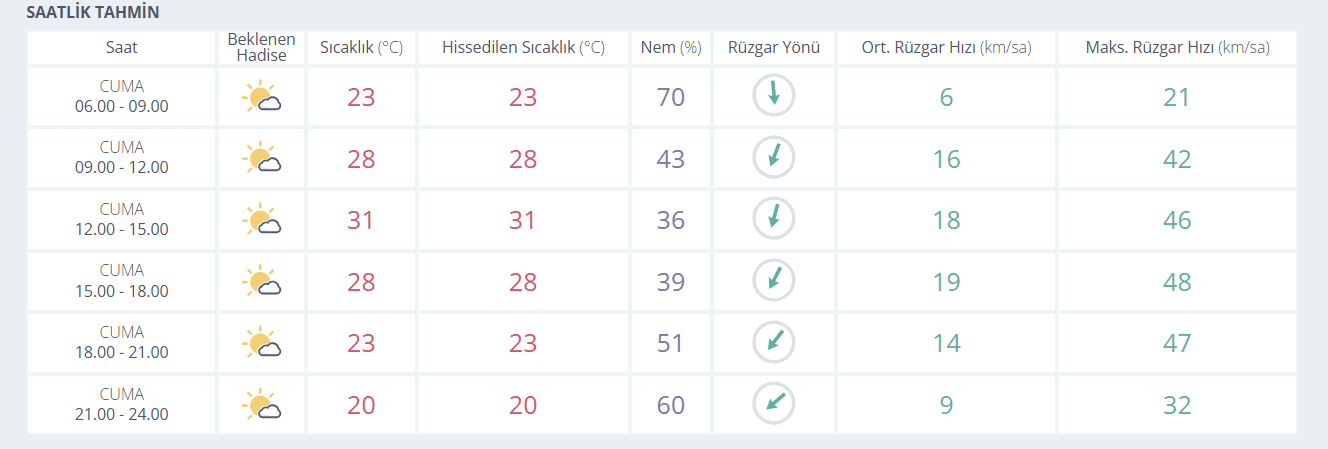Click the wind direction icon for 18.00 - 21.00

pos(773,343)
